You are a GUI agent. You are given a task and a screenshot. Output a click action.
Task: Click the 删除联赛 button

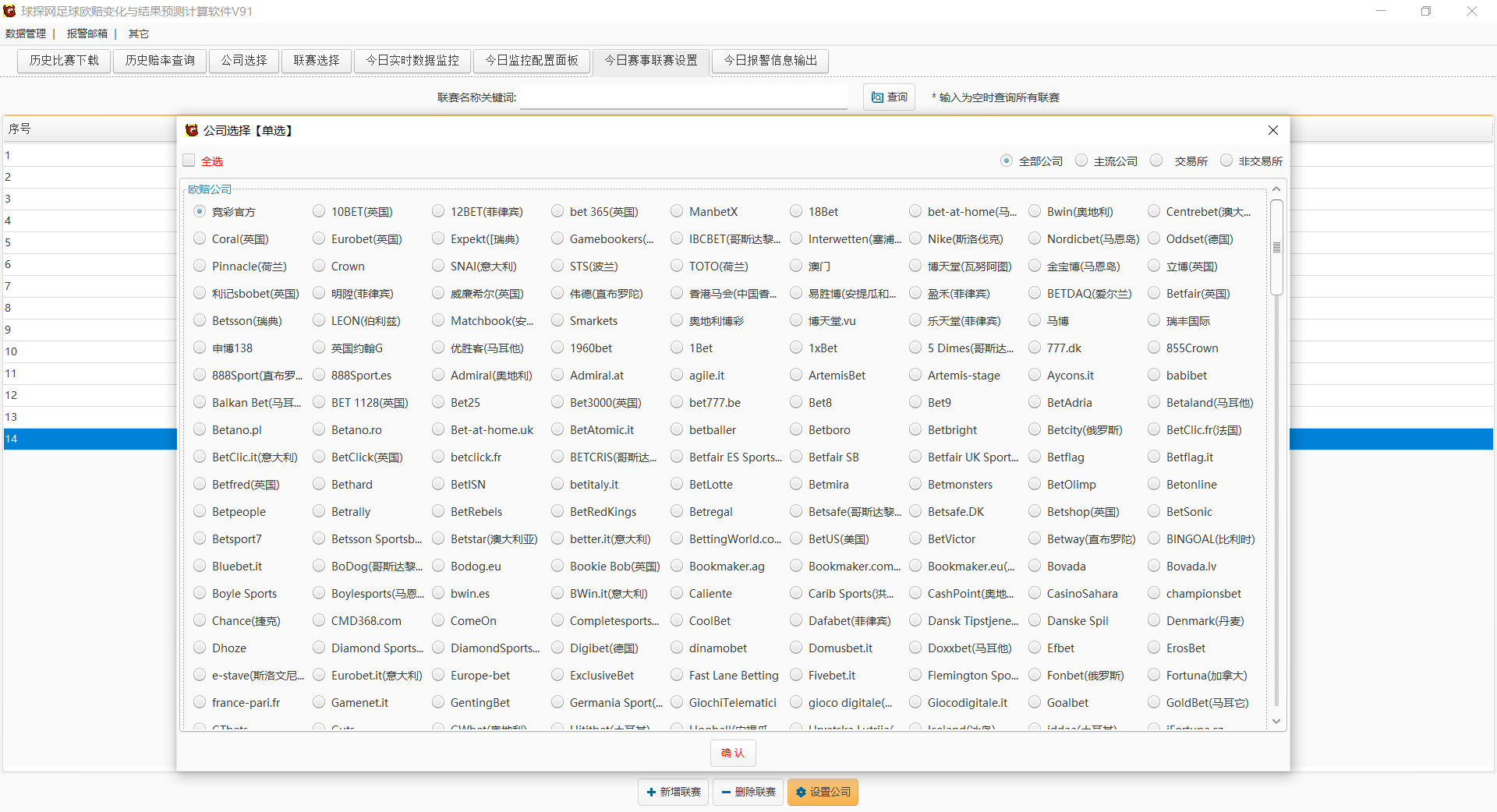coord(748,792)
